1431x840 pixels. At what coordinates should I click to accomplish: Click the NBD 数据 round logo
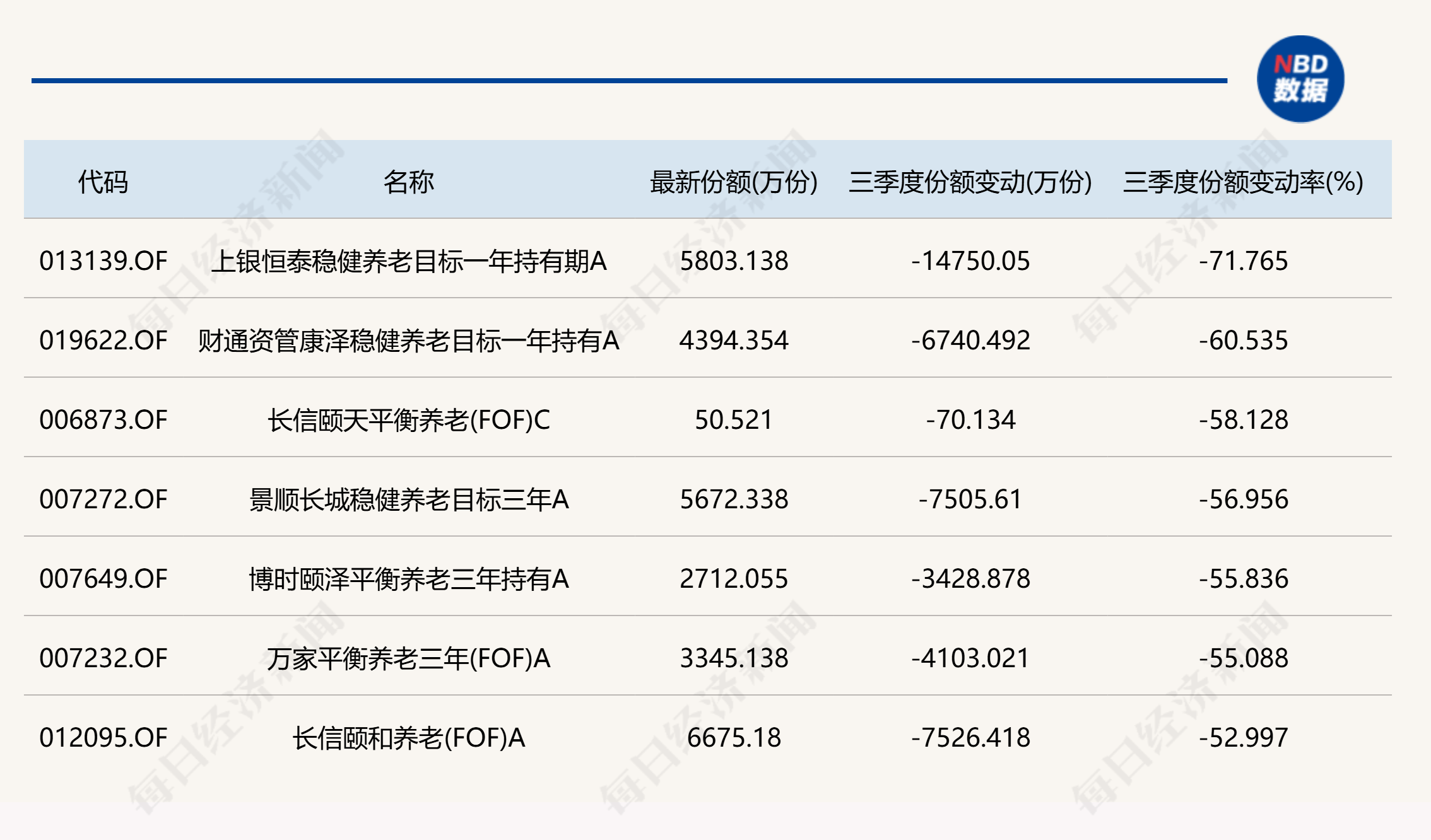(1300, 79)
